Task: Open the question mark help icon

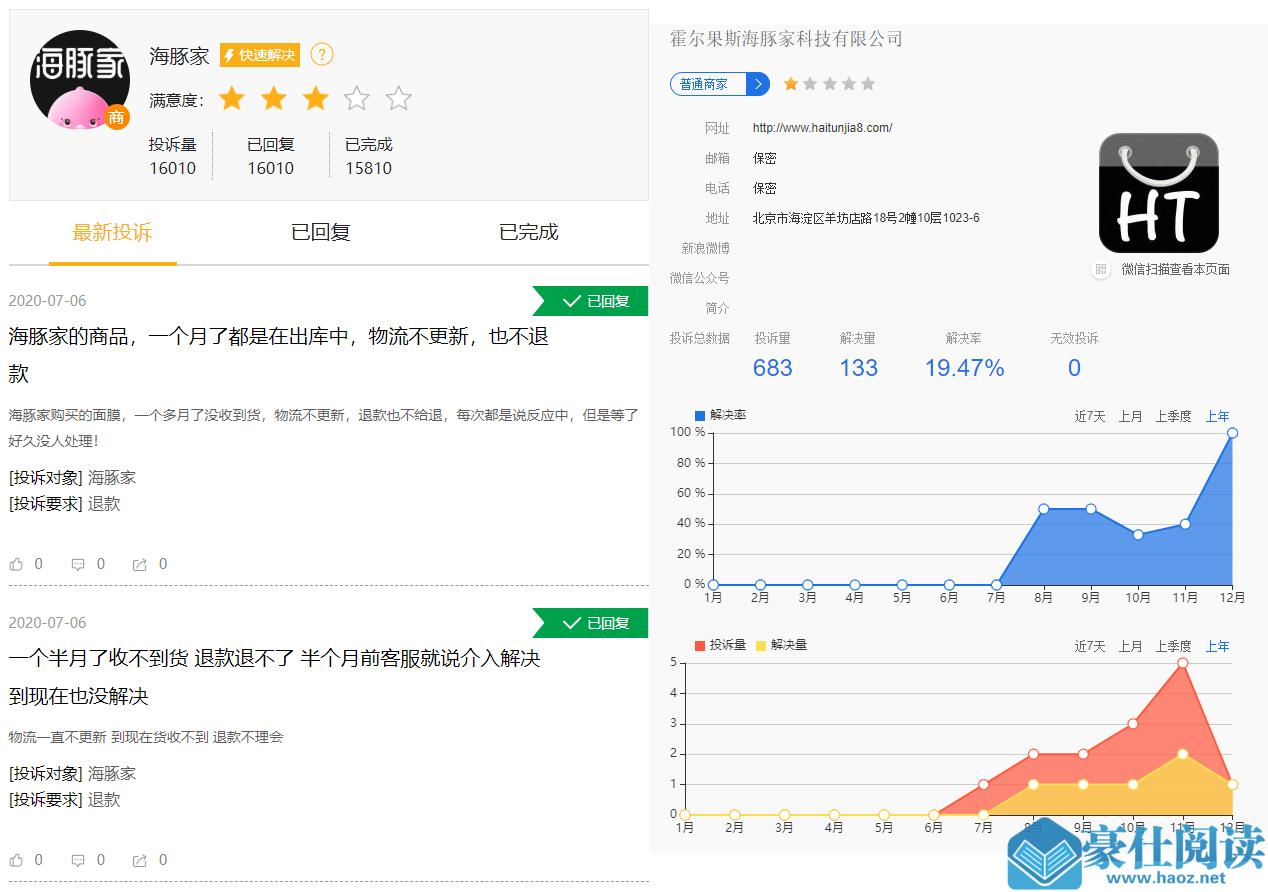Action: (322, 55)
